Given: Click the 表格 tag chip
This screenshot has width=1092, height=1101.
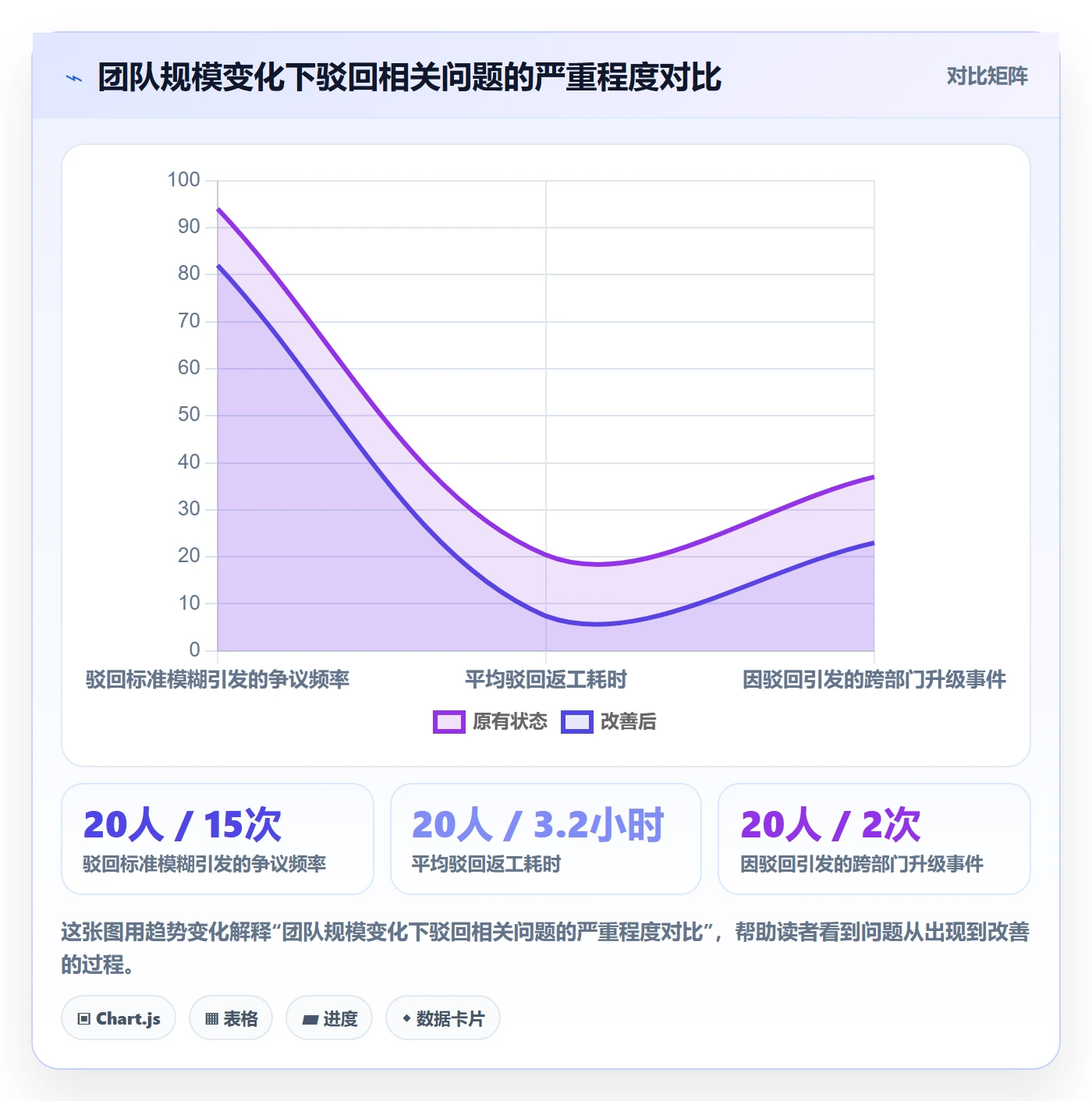Looking at the screenshot, I should pyautogui.click(x=231, y=1018).
